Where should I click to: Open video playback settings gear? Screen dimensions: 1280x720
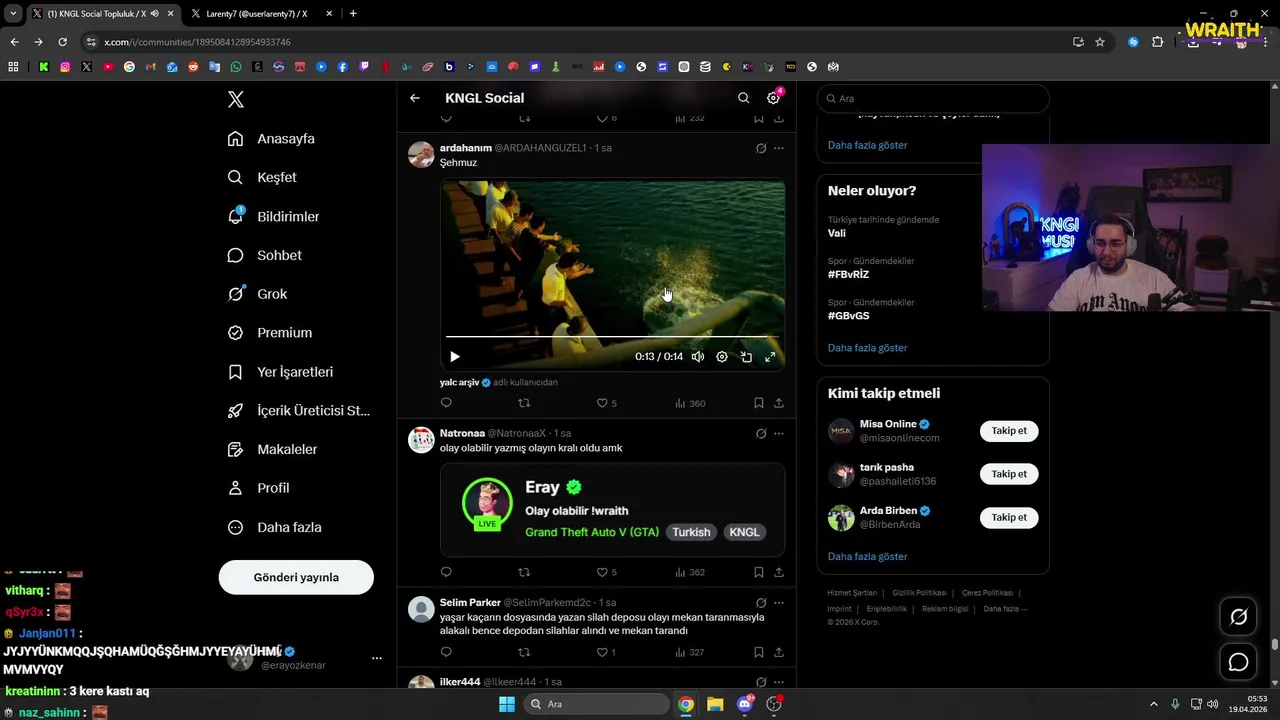[x=722, y=357]
